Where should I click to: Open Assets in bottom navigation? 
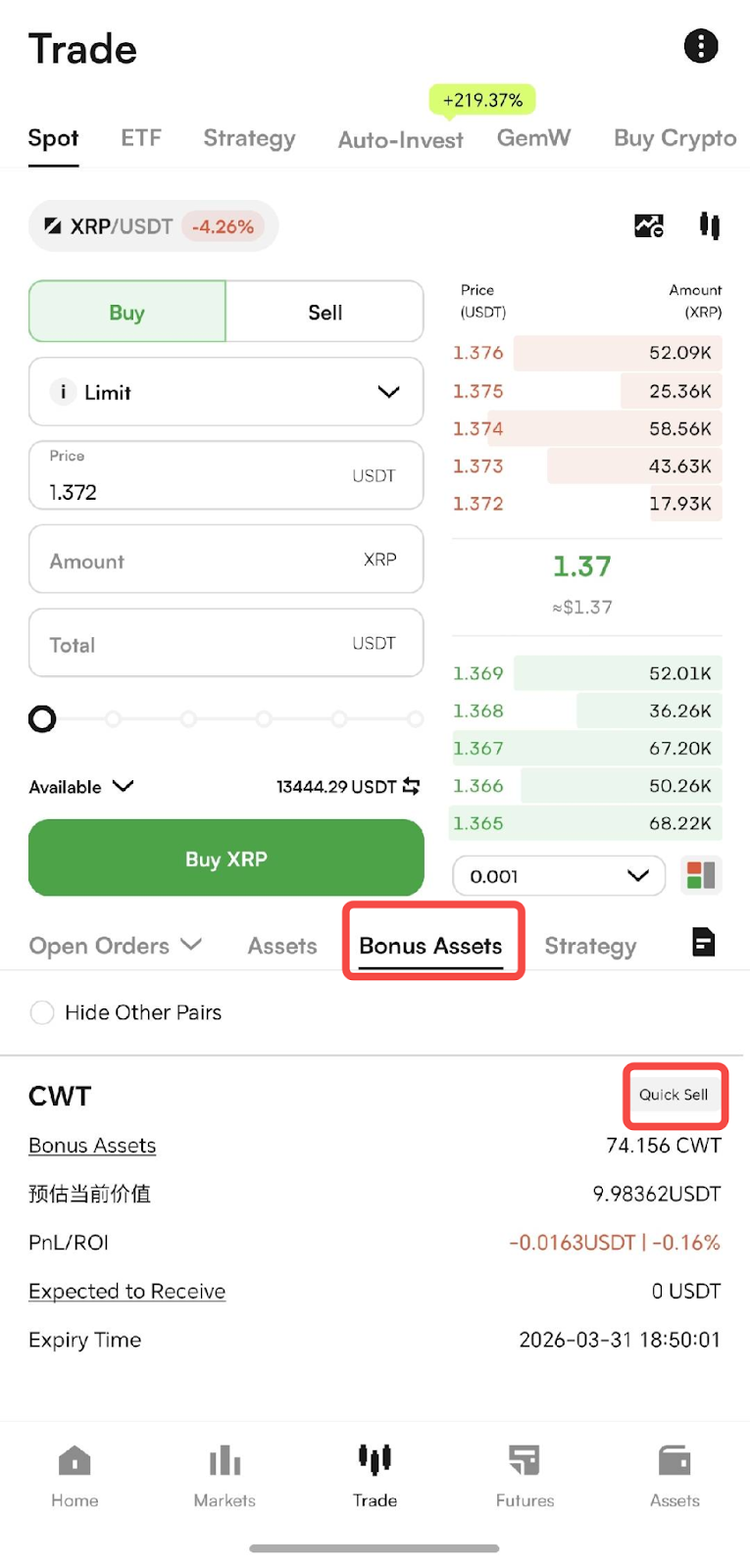pyautogui.click(x=675, y=1476)
